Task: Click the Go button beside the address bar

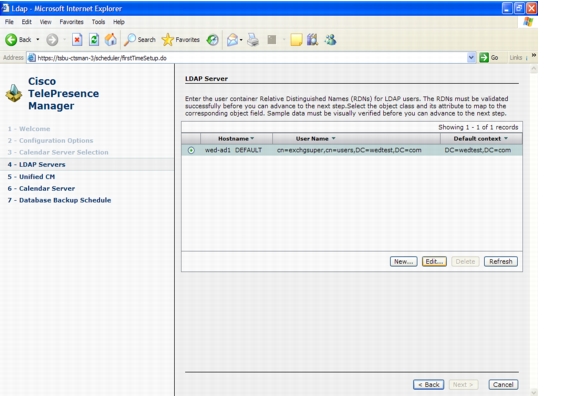Action: 489,57
